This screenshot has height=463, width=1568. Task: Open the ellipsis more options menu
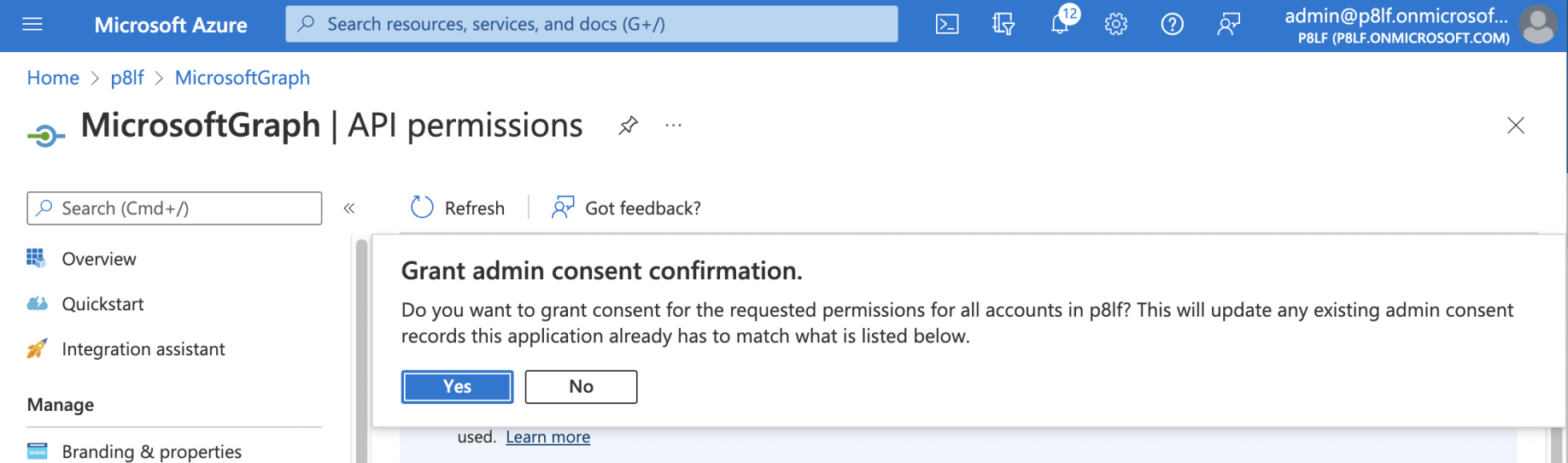[x=674, y=126]
